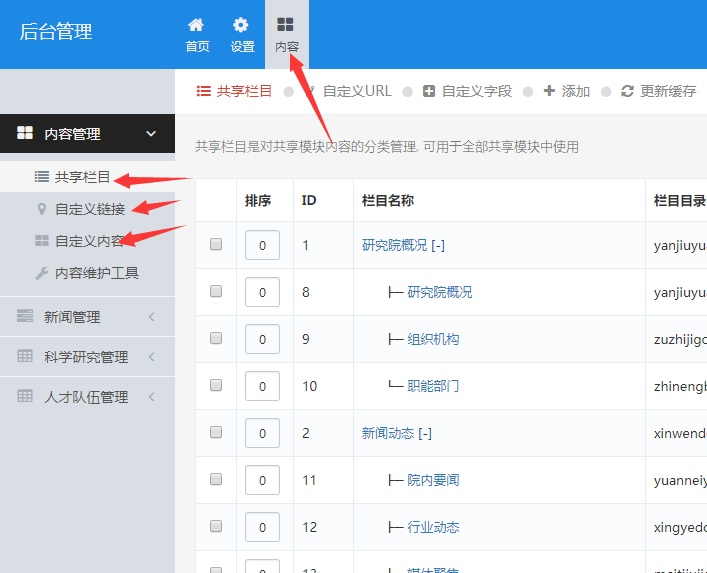Click the grid icon beside 自定义内容
This screenshot has width=707, height=573.
click(42, 241)
